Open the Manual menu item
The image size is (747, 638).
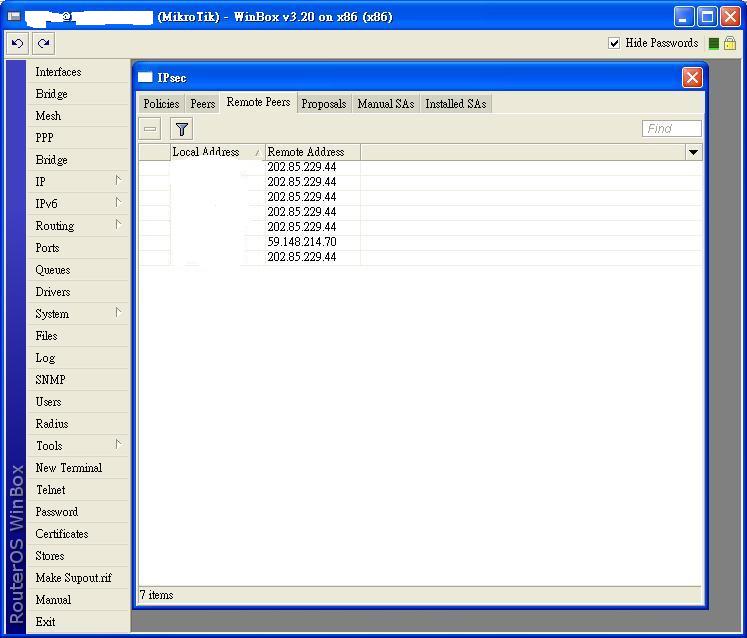click(78, 600)
